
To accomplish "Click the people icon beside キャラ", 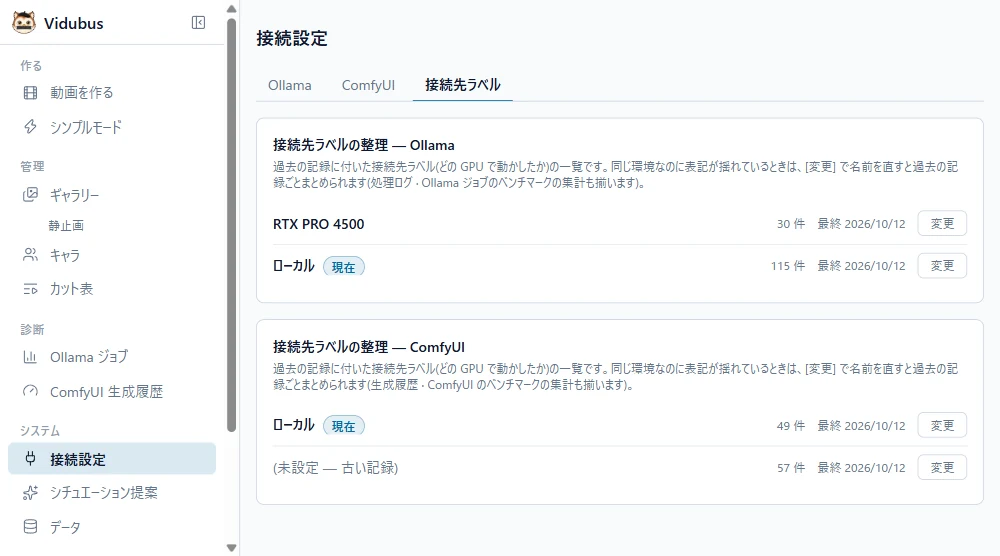I will 30,255.
